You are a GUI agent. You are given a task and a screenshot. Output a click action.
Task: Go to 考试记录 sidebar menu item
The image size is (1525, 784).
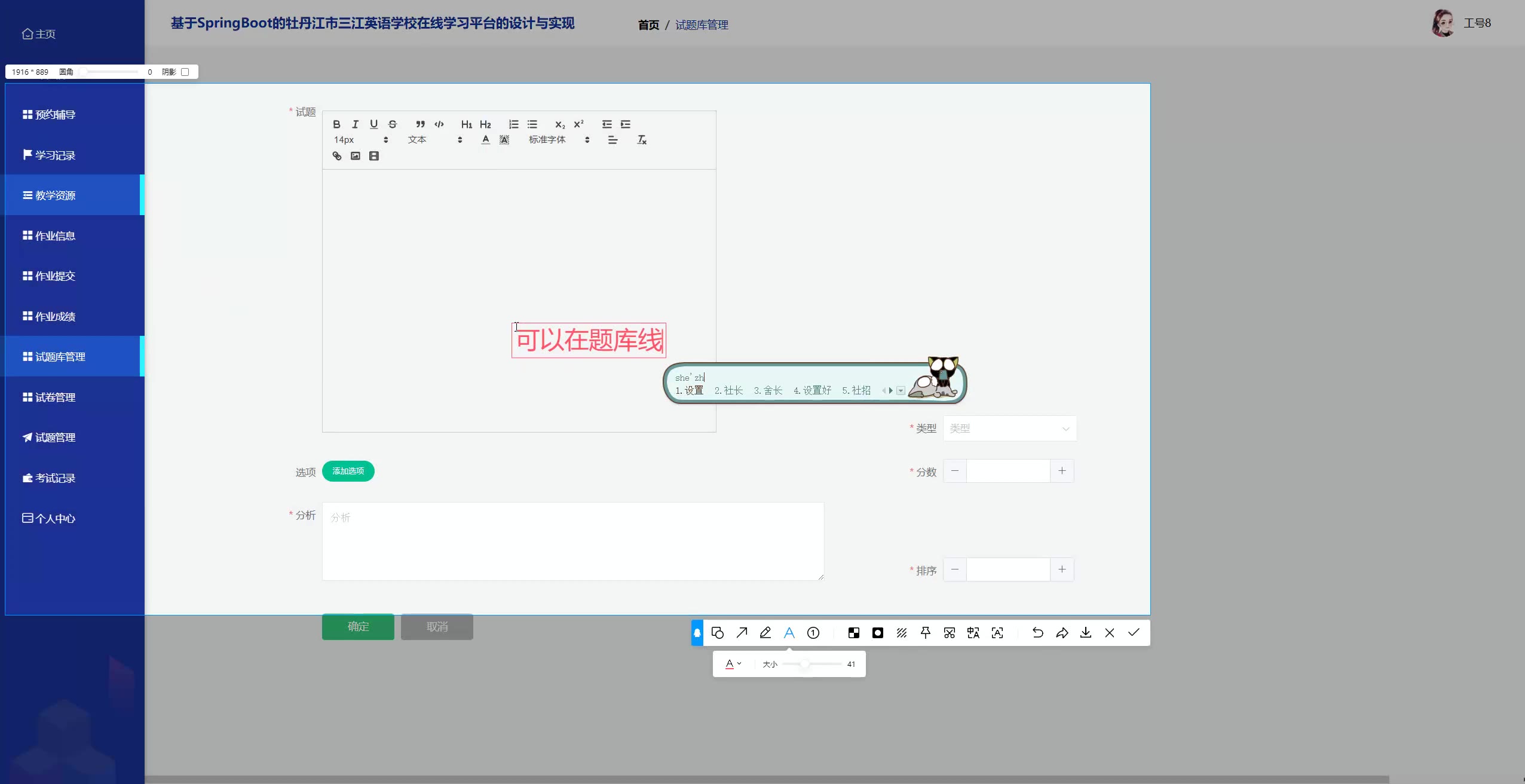pyautogui.click(x=55, y=478)
